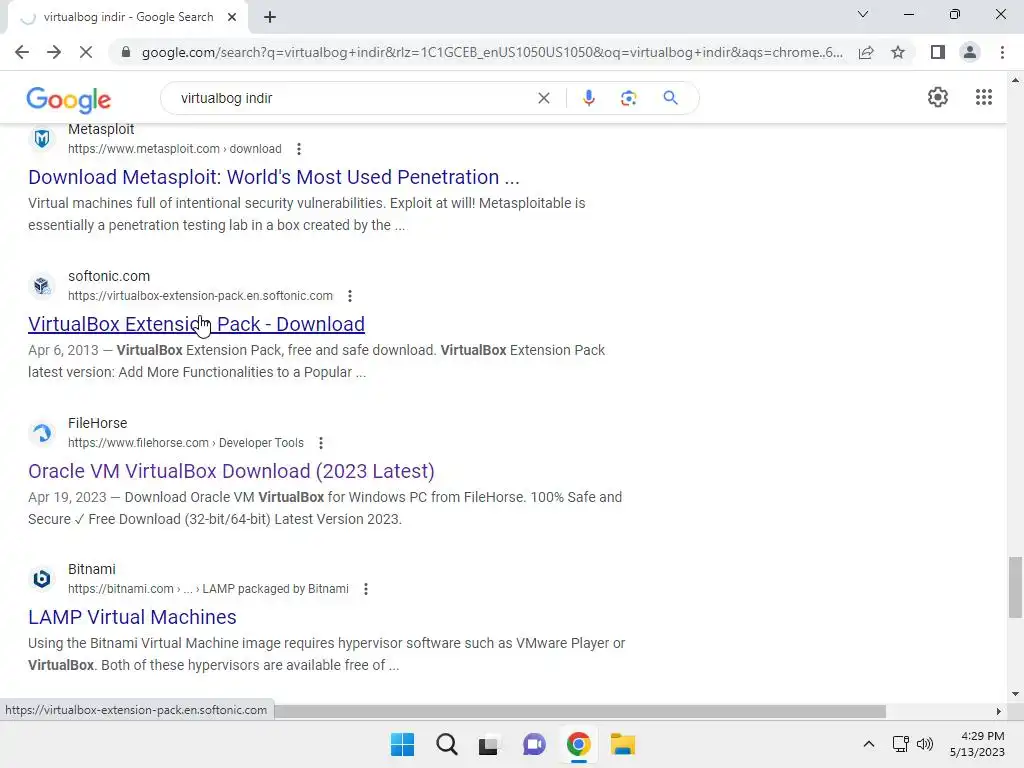Click the scroll-up arrow

[x=1015, y=80]
